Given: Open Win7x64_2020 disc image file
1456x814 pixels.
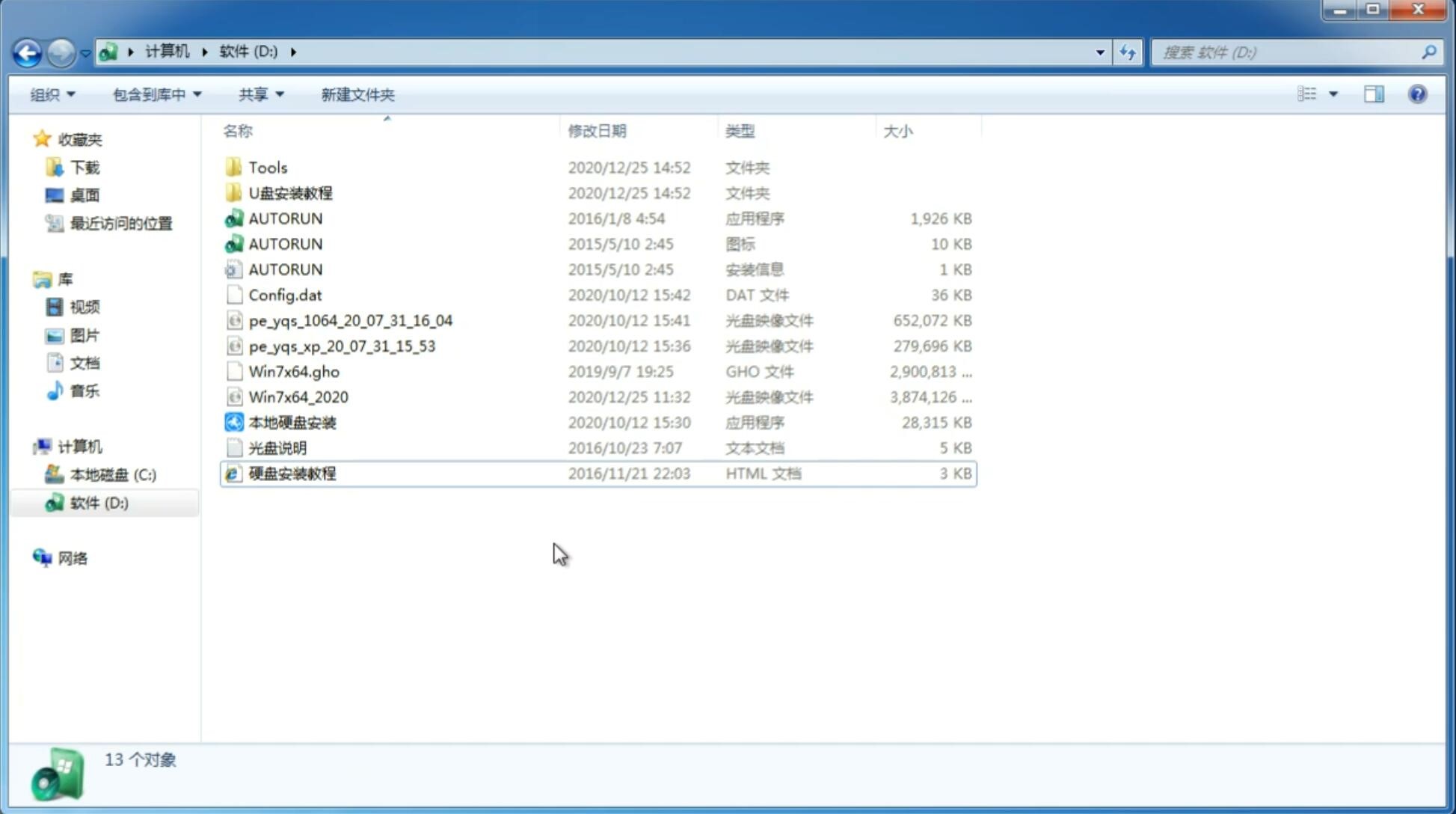Looking at the screenshot, I should click(298, 396).
